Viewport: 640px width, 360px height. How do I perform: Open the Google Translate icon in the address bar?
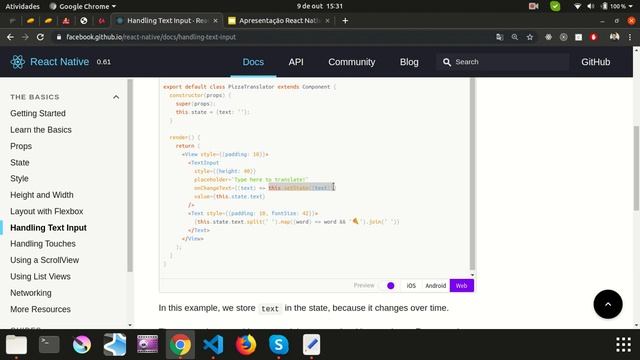coord(500,37)
